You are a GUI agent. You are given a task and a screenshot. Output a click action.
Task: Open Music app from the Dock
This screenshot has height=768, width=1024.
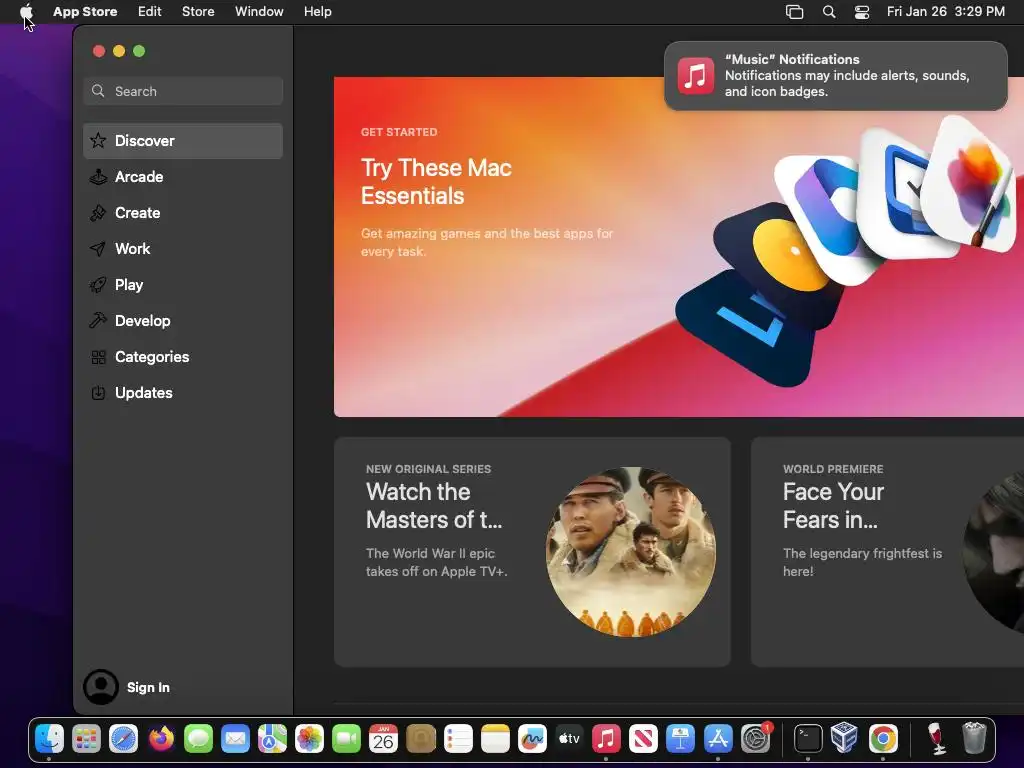tap(606, 739)
